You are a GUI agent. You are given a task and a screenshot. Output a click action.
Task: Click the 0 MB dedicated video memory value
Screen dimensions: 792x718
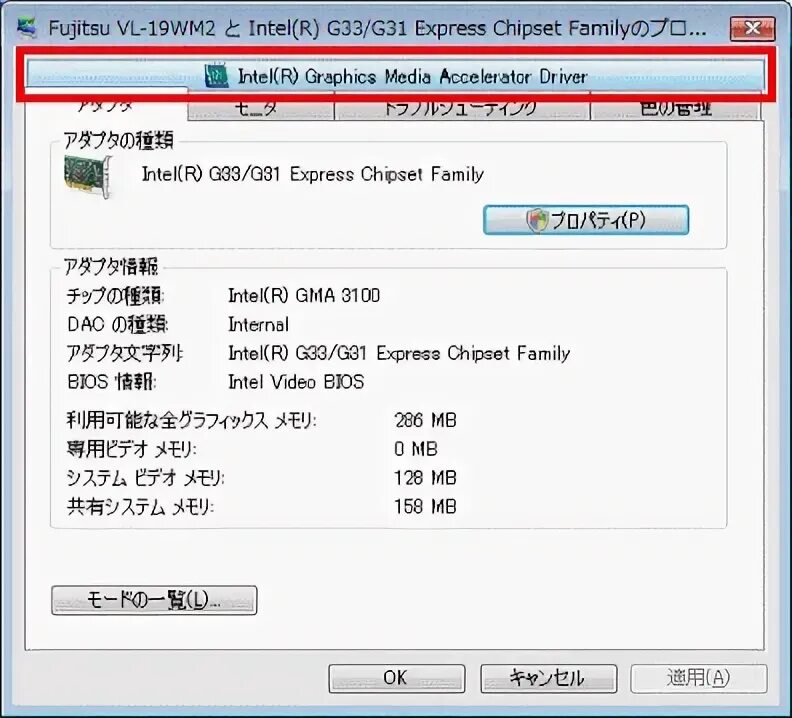tap(416, 449)
